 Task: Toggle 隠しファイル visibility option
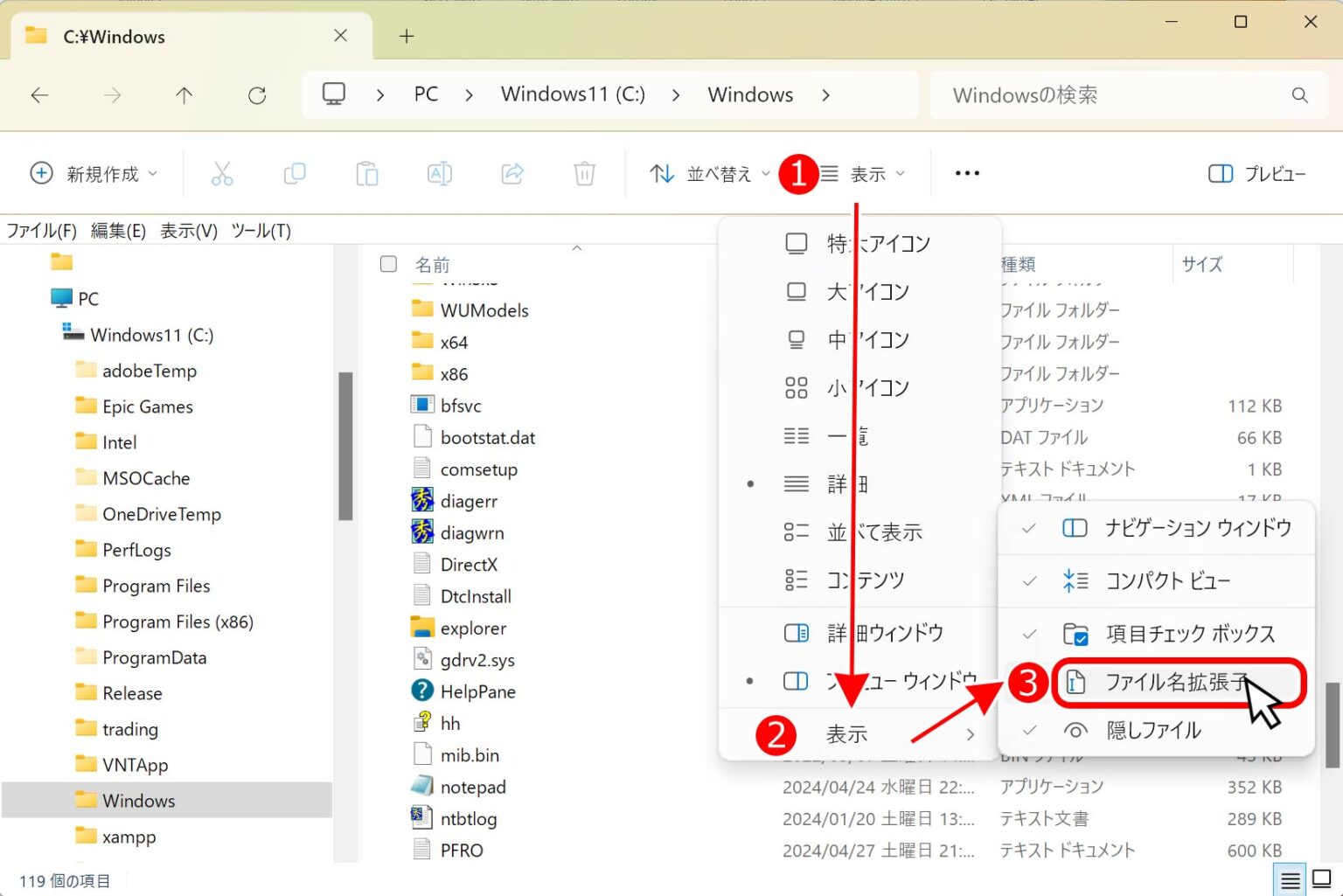tap(1154, 730)
